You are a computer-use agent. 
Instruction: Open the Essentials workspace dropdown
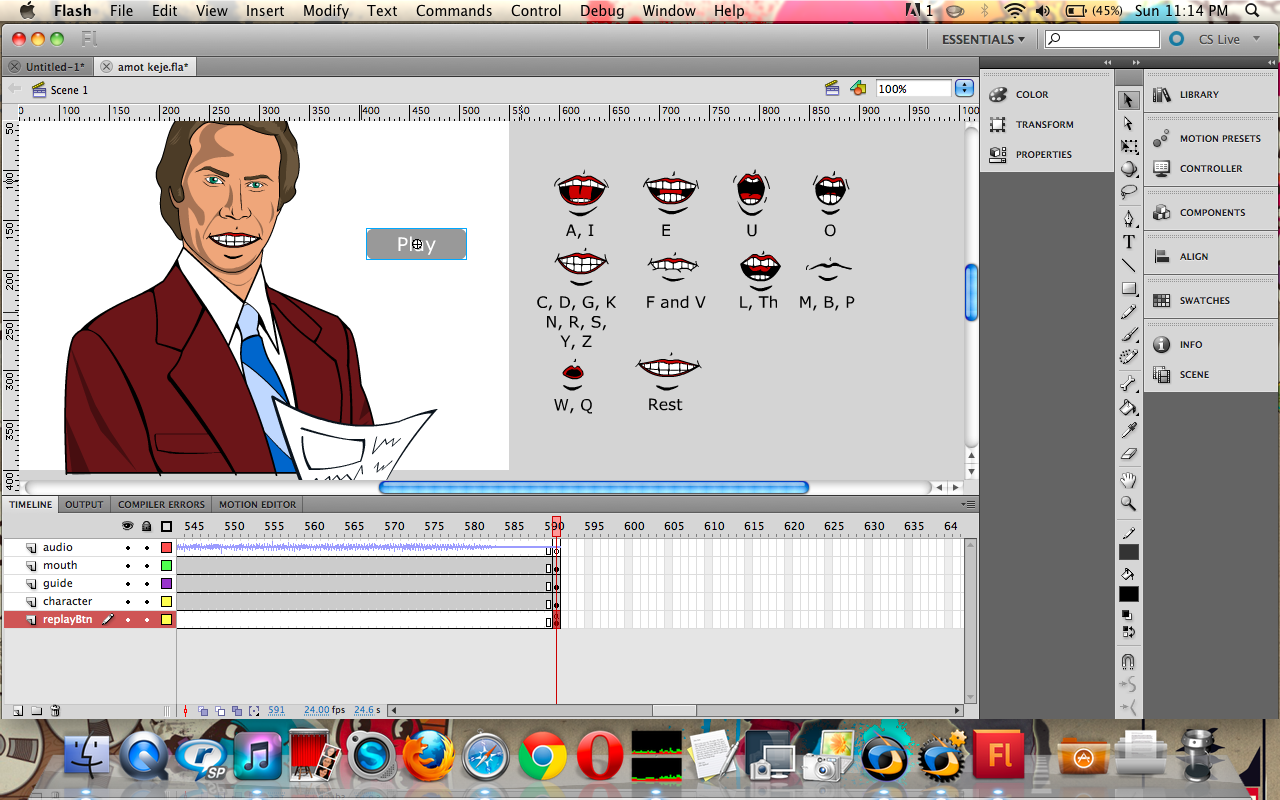[x=981, y=39]
